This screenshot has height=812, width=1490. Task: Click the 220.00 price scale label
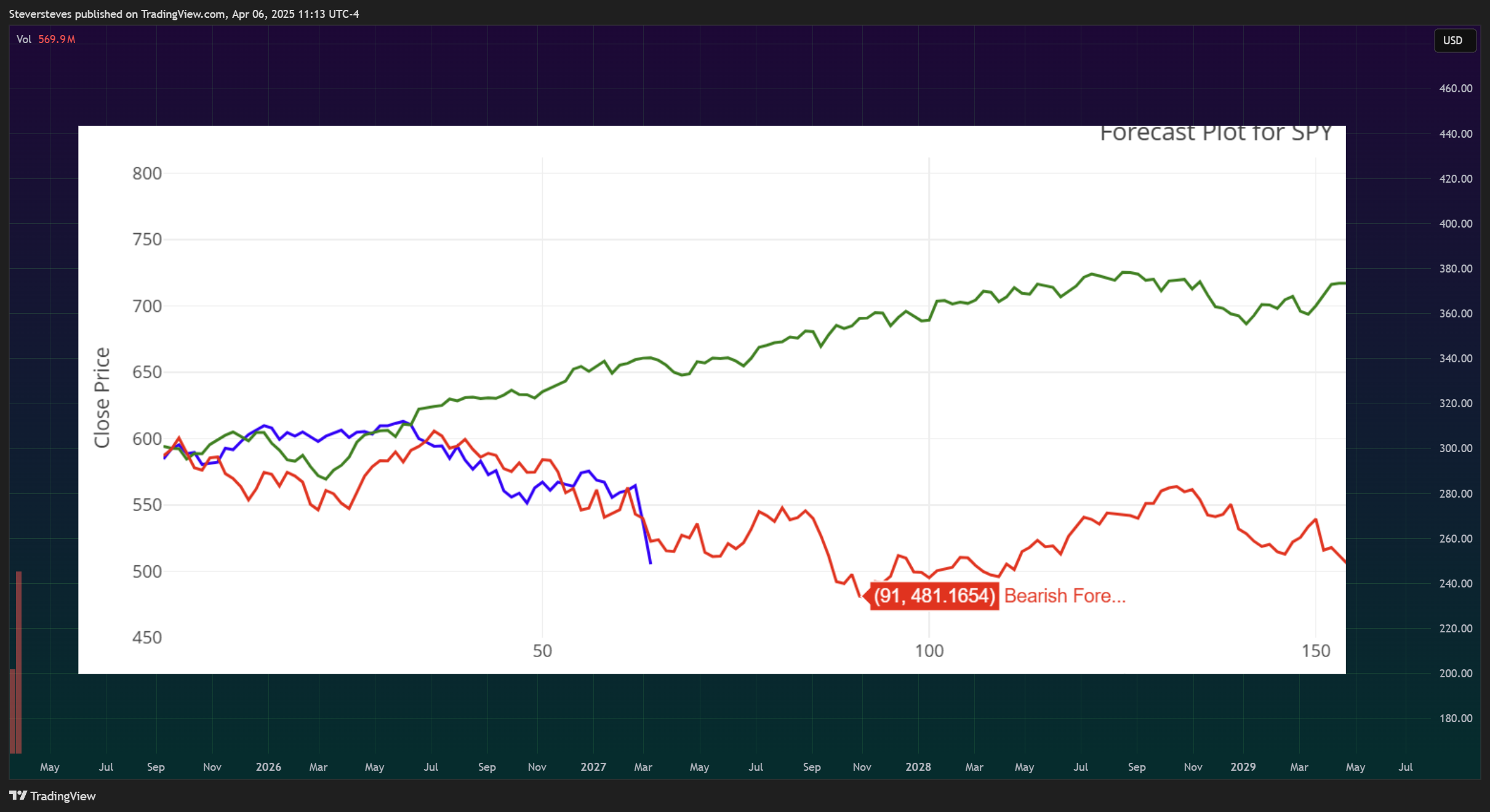tap(1456, 628)
